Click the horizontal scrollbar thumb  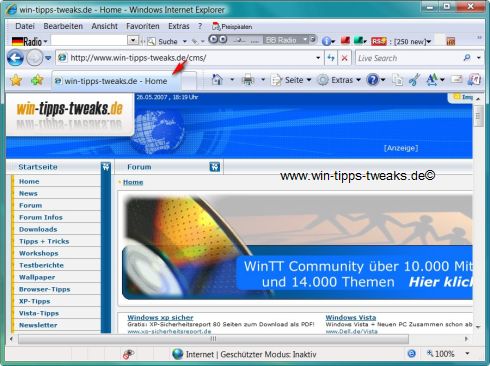point(213,339)
